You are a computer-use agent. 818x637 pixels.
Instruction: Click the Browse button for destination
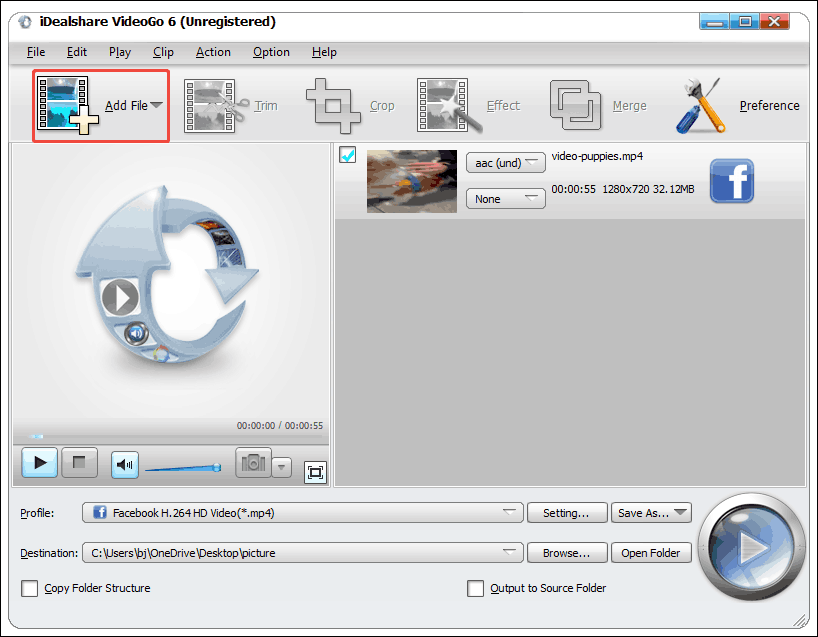click(566, 552)
